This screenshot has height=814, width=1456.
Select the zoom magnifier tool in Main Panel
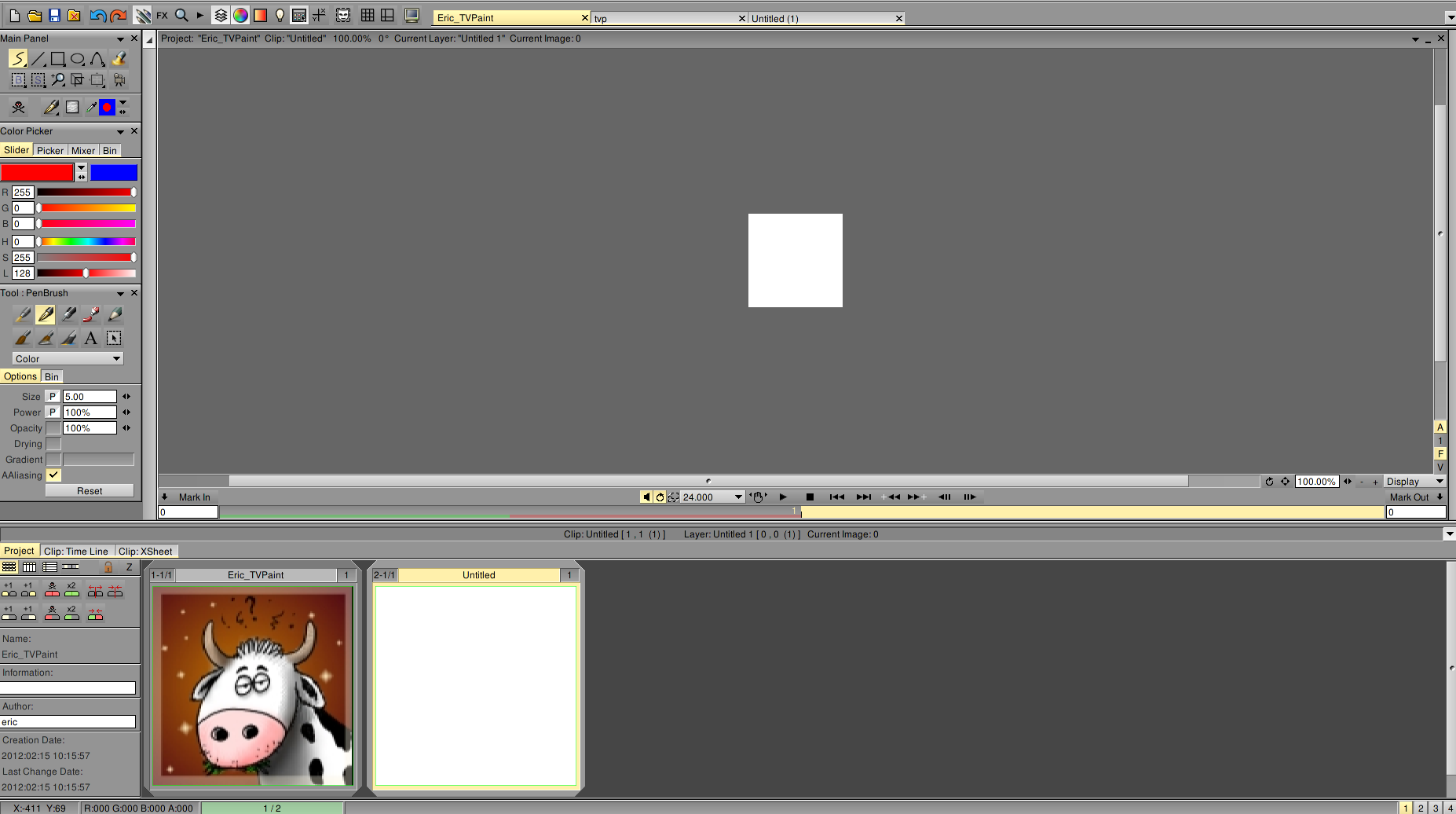click(58, 79)
